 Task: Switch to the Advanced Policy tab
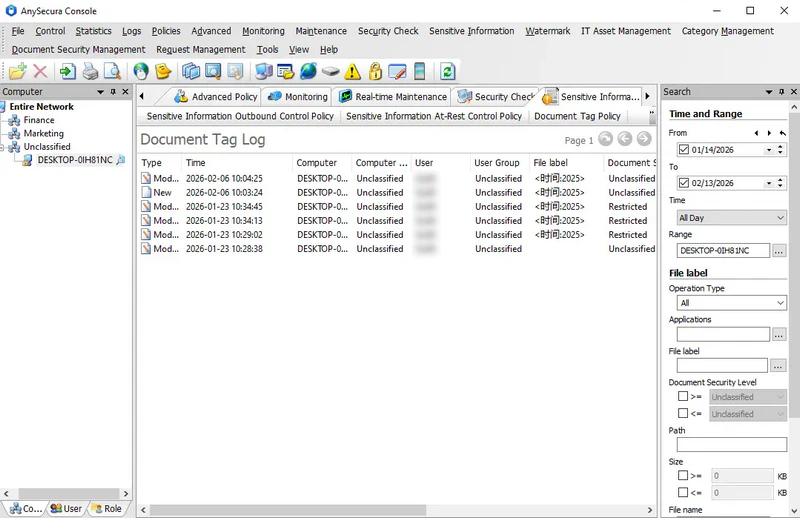[216, 96]
